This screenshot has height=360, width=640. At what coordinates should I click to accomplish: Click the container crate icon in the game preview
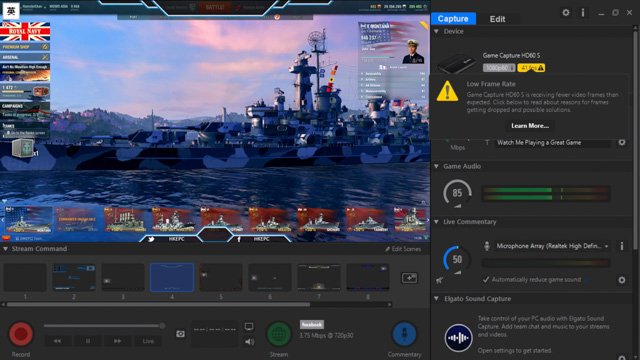click(22, 148)
